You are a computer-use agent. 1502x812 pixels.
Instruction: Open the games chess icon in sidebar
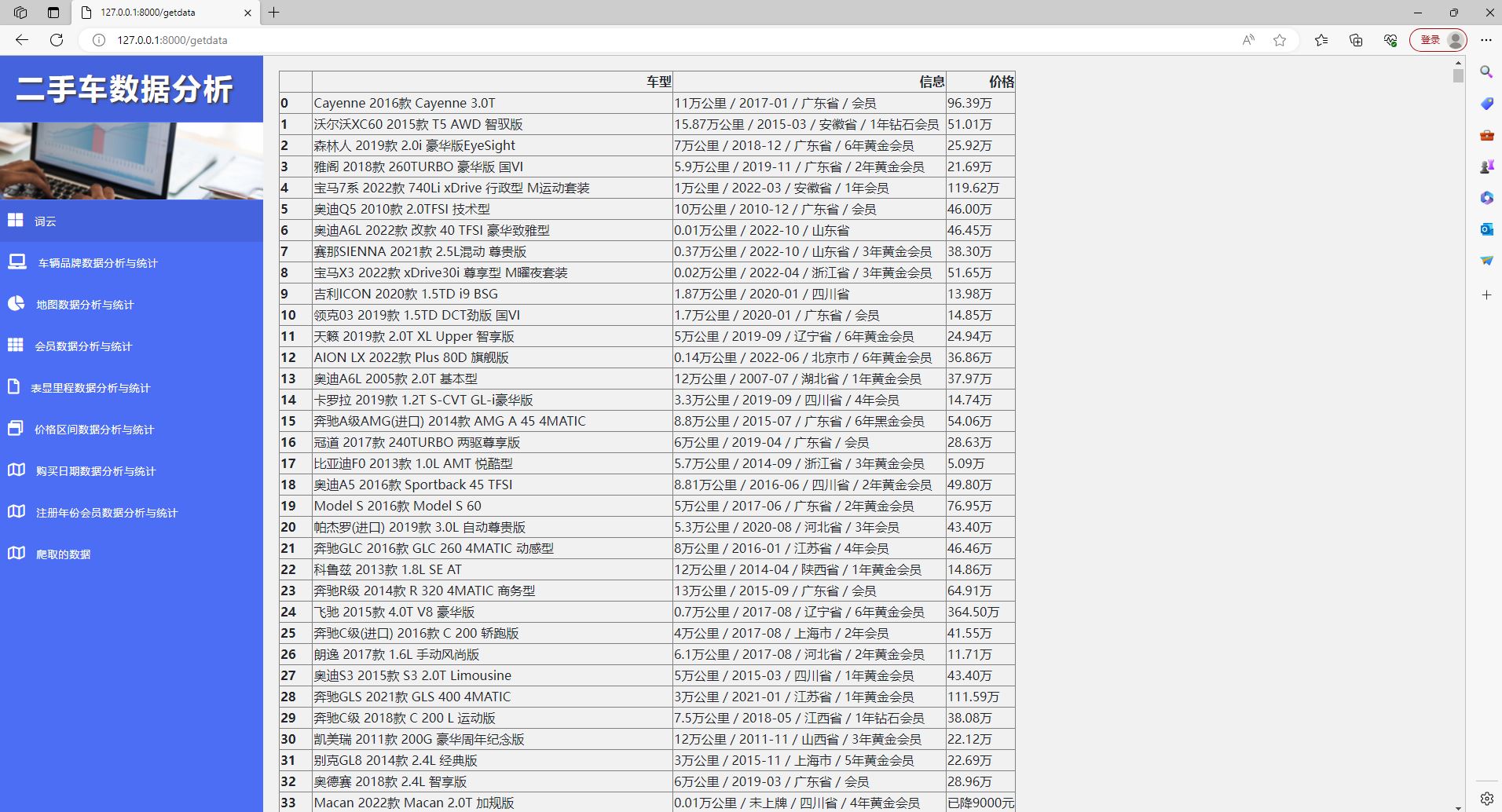coord(1486,166)
